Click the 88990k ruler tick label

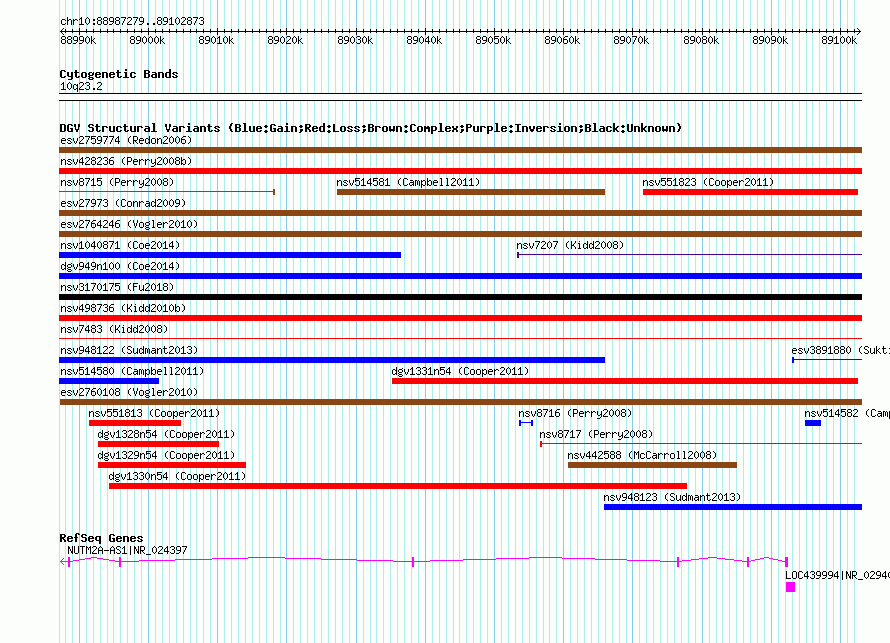point(78,40)
